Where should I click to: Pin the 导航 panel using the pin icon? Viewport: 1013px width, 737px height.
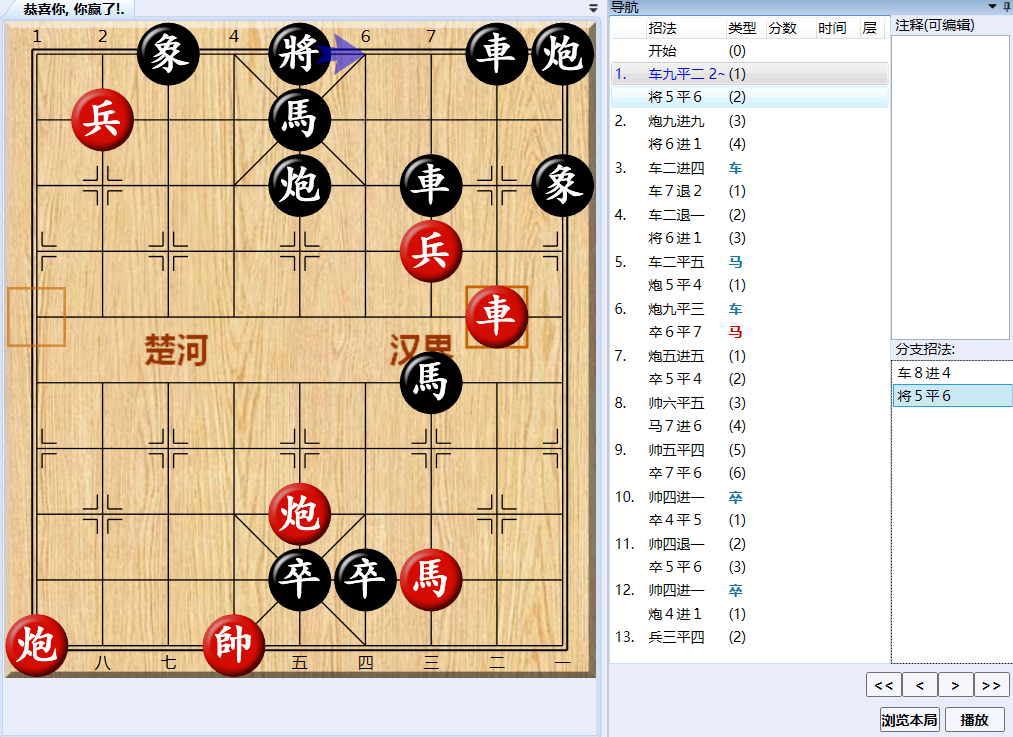coord(1005,8)
